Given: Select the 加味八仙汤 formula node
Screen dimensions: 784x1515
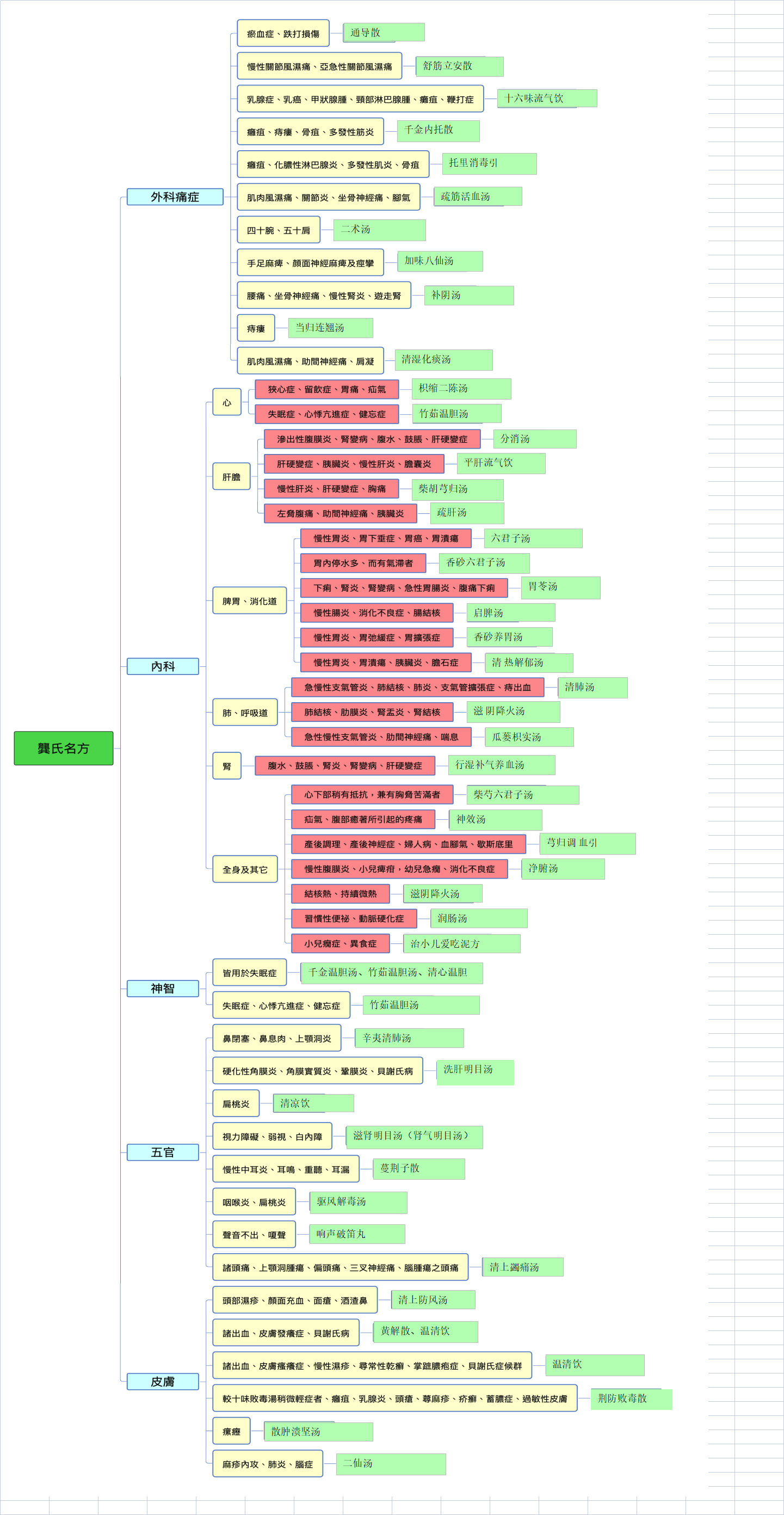Looking at the screenshot, I should point(440,261).
